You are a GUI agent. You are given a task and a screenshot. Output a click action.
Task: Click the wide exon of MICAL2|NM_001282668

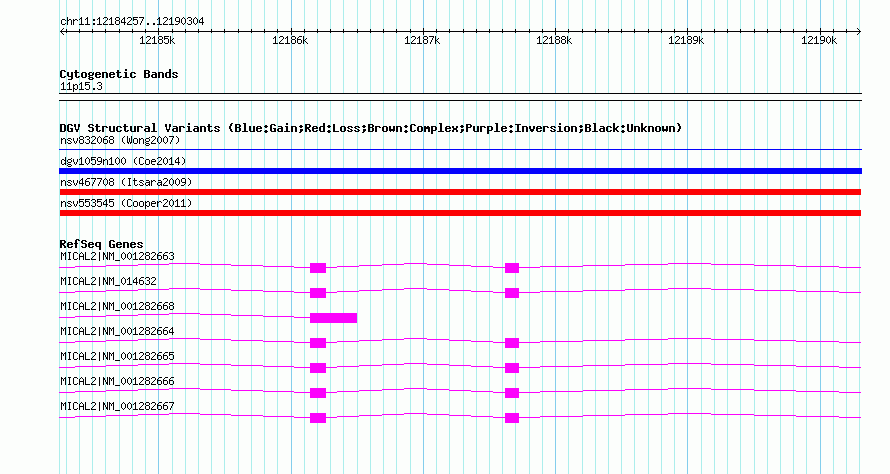click(334, 318)
